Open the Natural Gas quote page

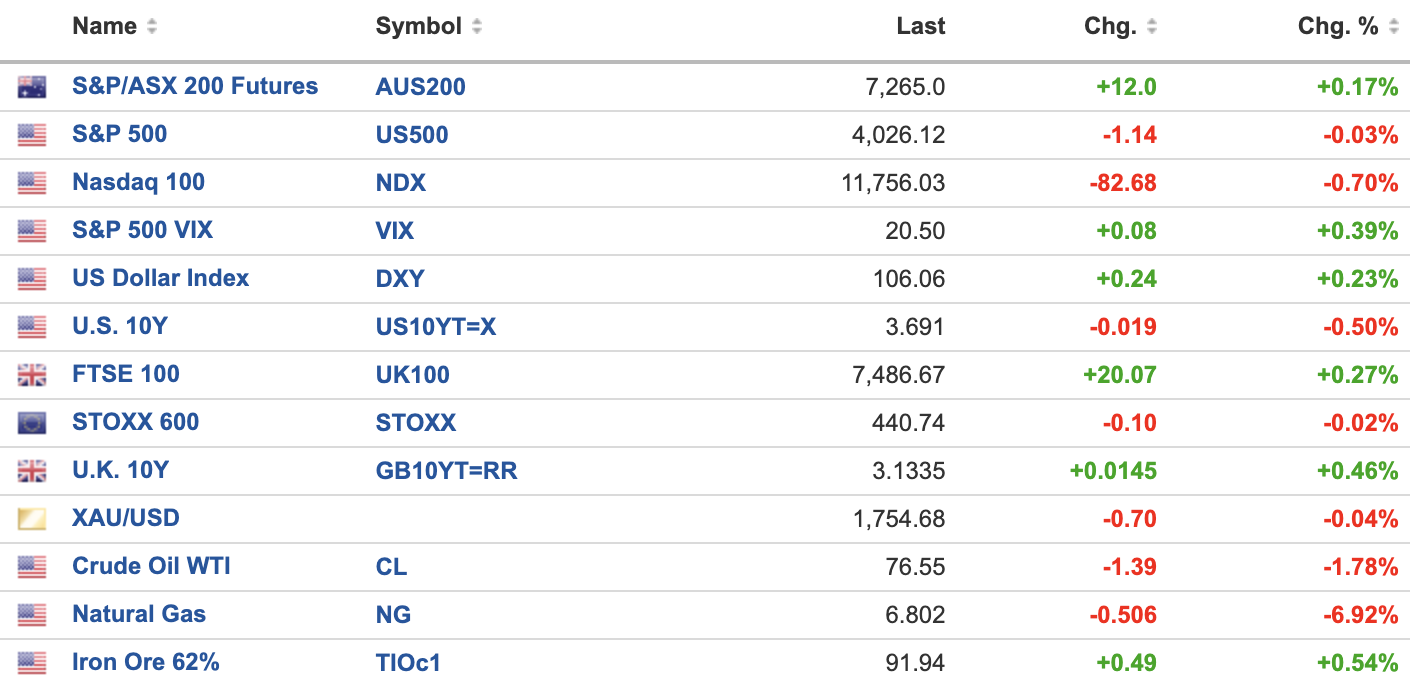click(139, 614)
